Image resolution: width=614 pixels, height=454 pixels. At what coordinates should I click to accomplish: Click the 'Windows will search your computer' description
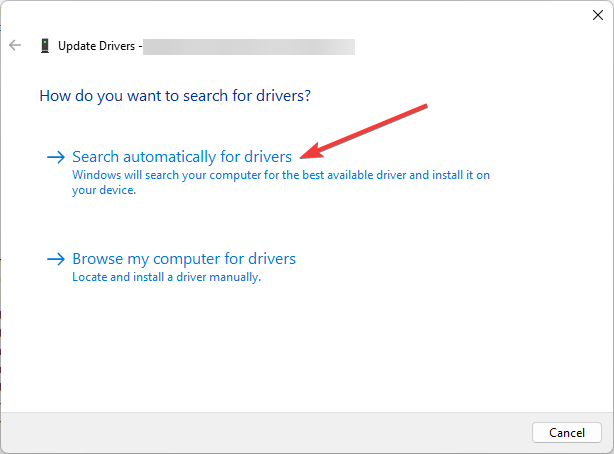coord(281,175)
